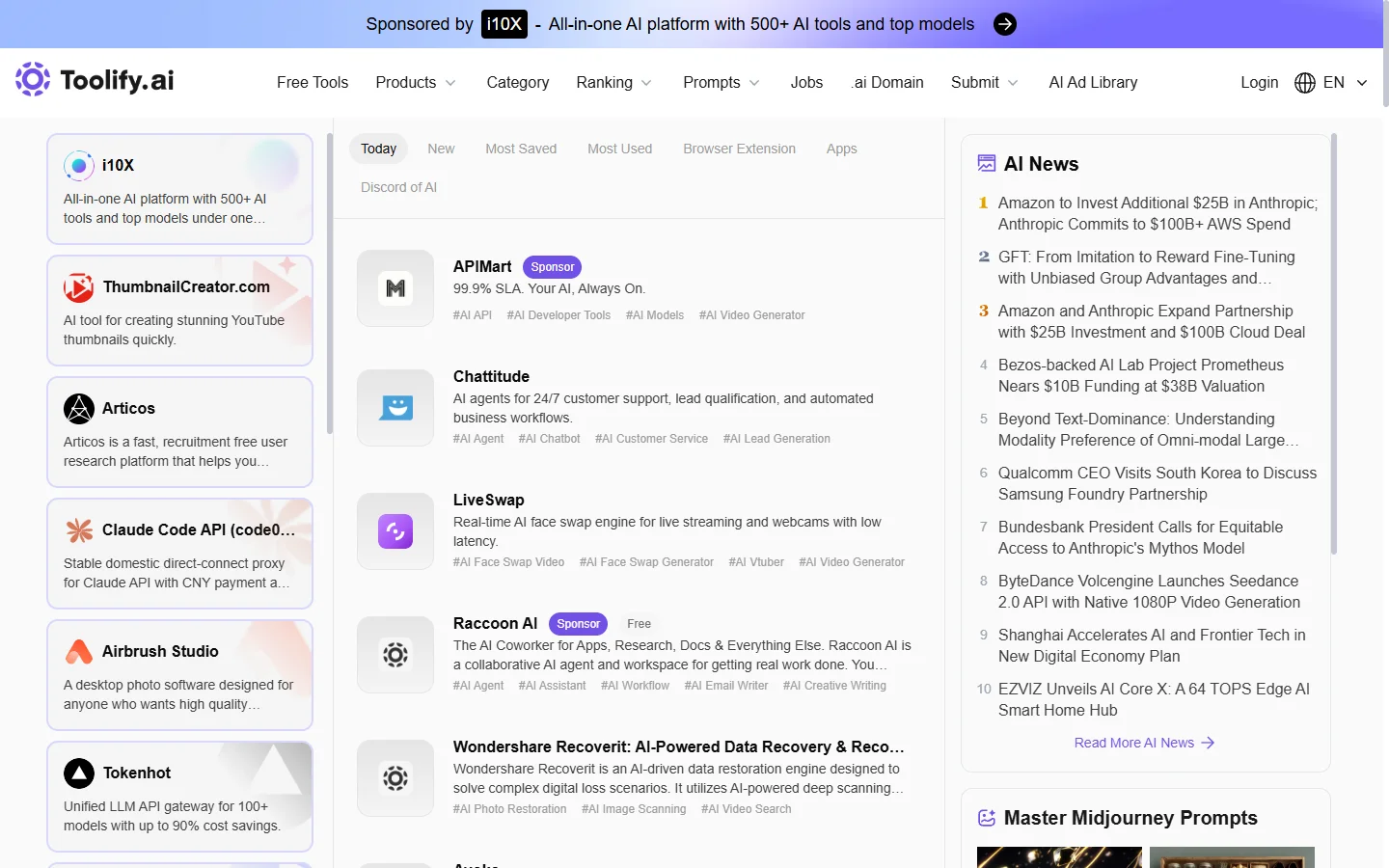Click the left sidebar scrollbar
The height and width of the screenshot is (868, 1389).
330,284
